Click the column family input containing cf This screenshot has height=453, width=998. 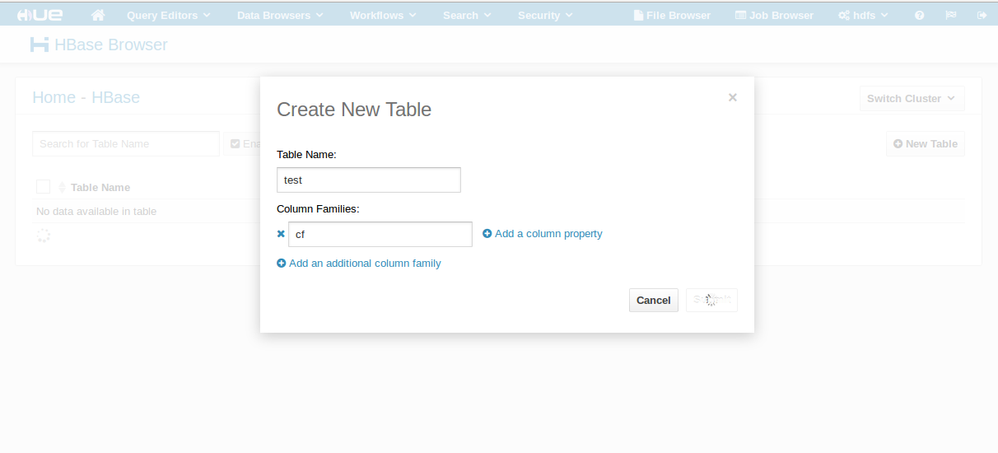(380, 234)
